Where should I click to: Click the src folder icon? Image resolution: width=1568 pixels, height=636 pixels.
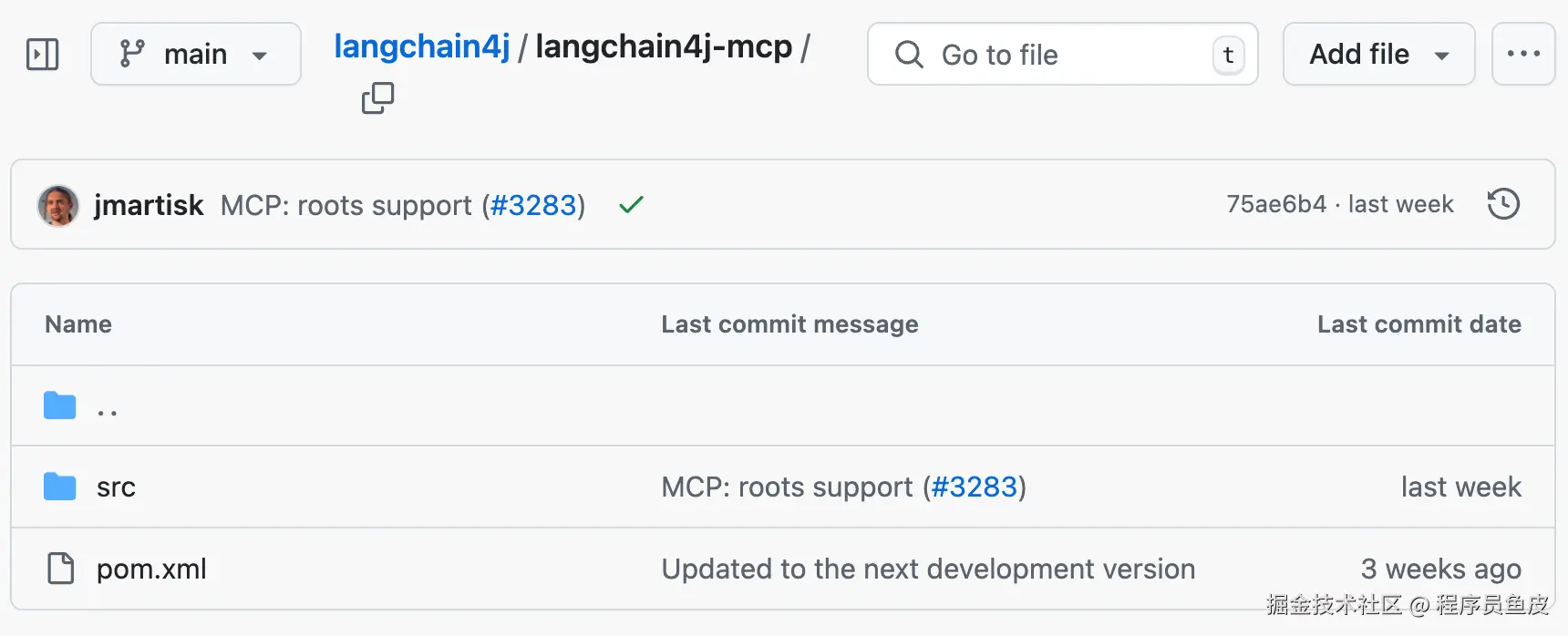point(60,487)
